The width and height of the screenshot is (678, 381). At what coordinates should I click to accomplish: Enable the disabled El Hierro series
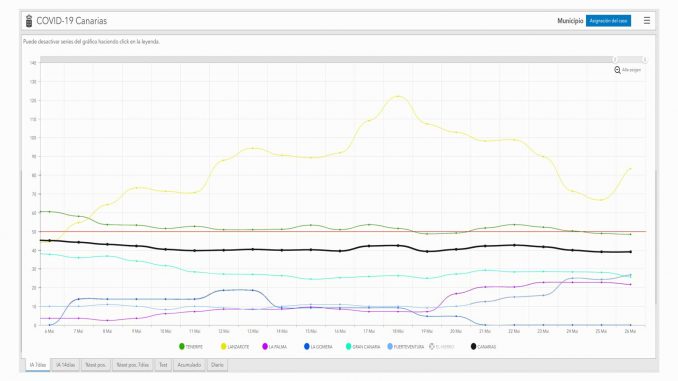coord(441,346)
